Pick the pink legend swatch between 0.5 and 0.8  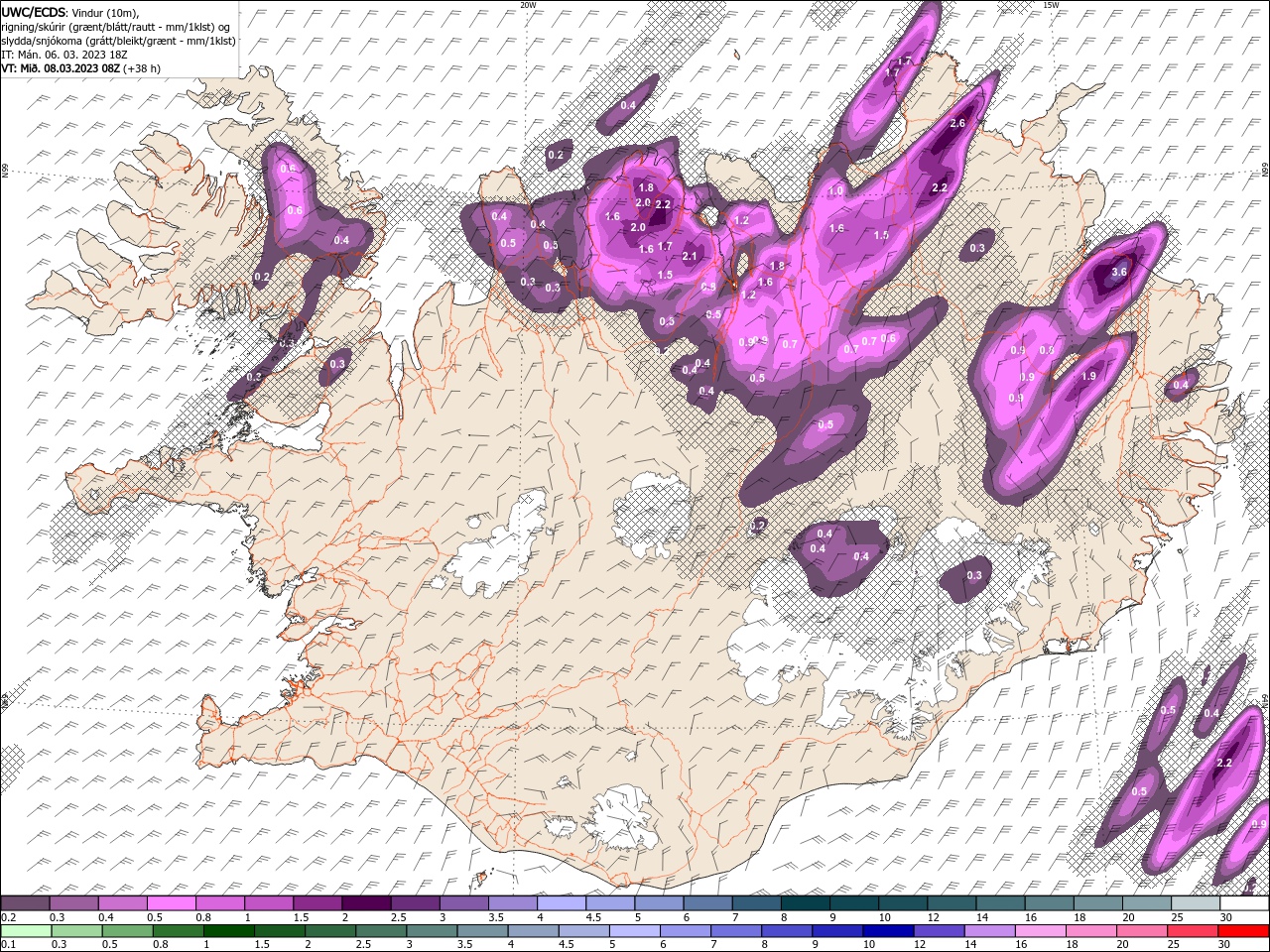[x=171, y=903]
